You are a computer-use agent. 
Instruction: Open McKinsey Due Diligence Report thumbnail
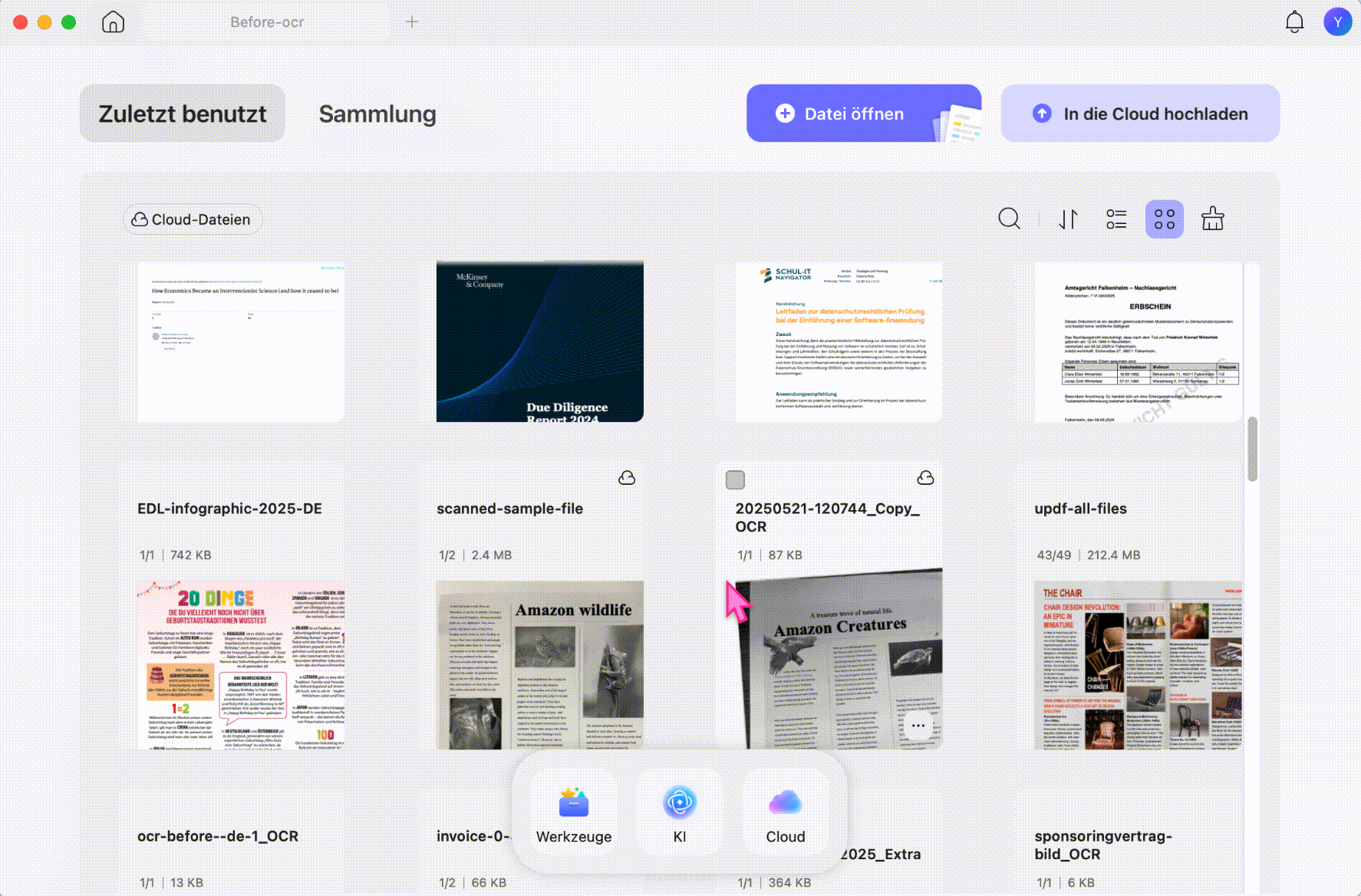coord(540,341)
